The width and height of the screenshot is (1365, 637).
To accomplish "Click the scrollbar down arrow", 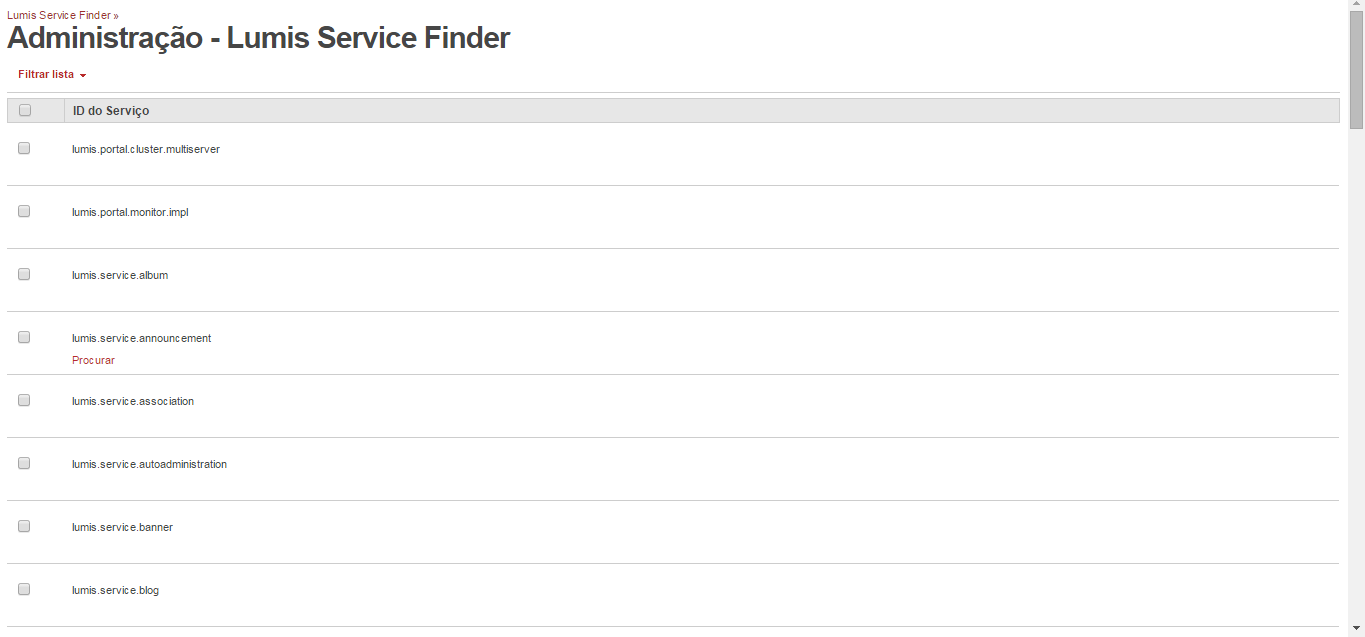I will (x=1356, y=628).
